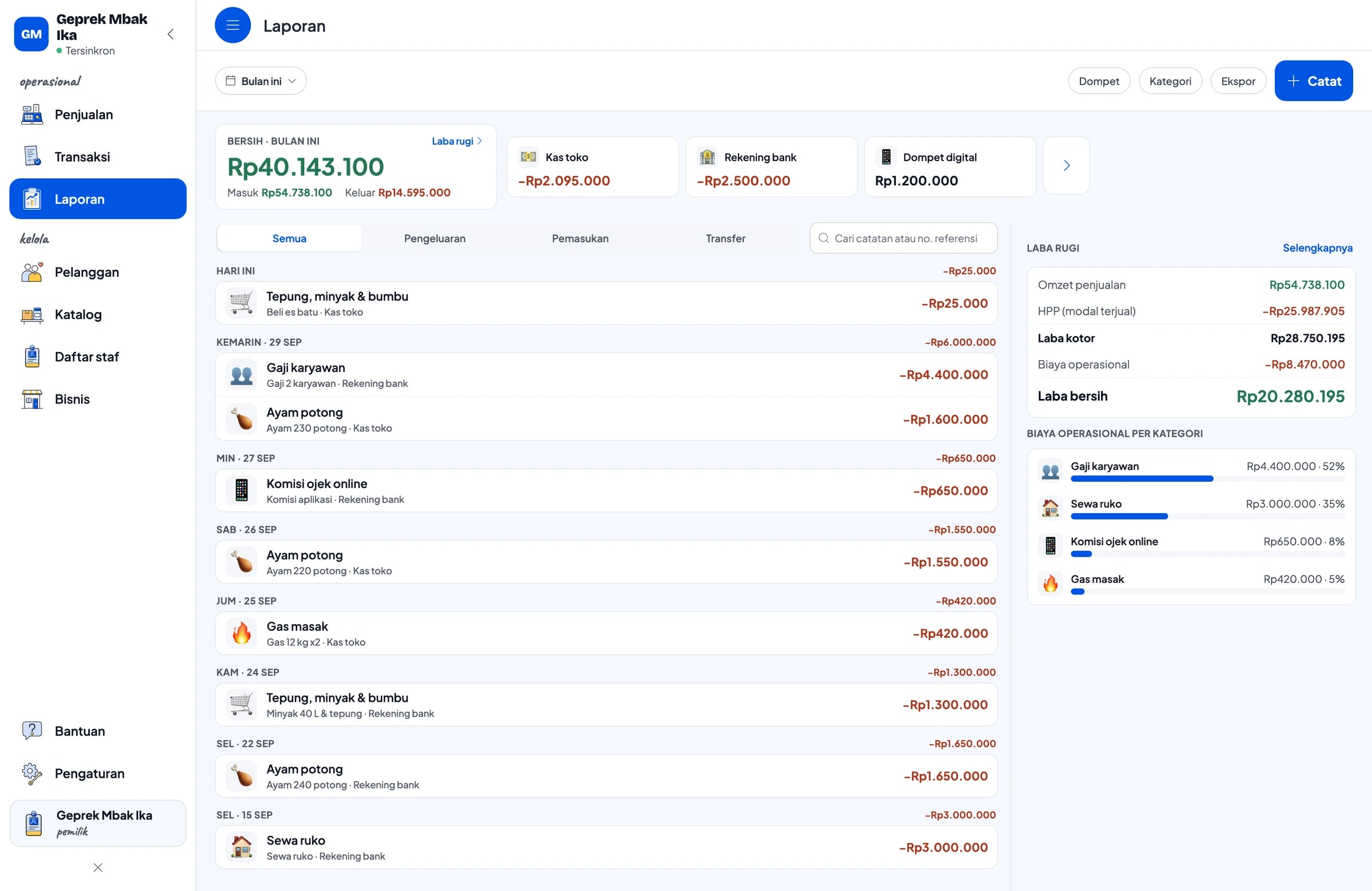
Task: Collapse sidebar with the left chevron
Action: [x=170, y=34]
